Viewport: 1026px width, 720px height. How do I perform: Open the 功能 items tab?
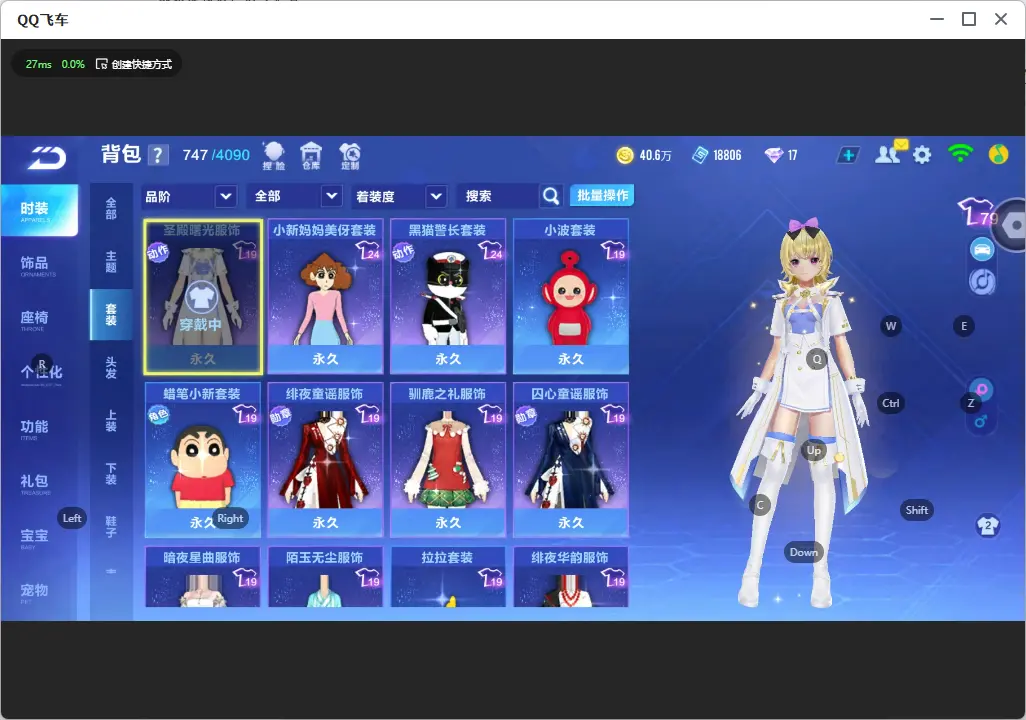pyautogui.click(x=39, y=428)
